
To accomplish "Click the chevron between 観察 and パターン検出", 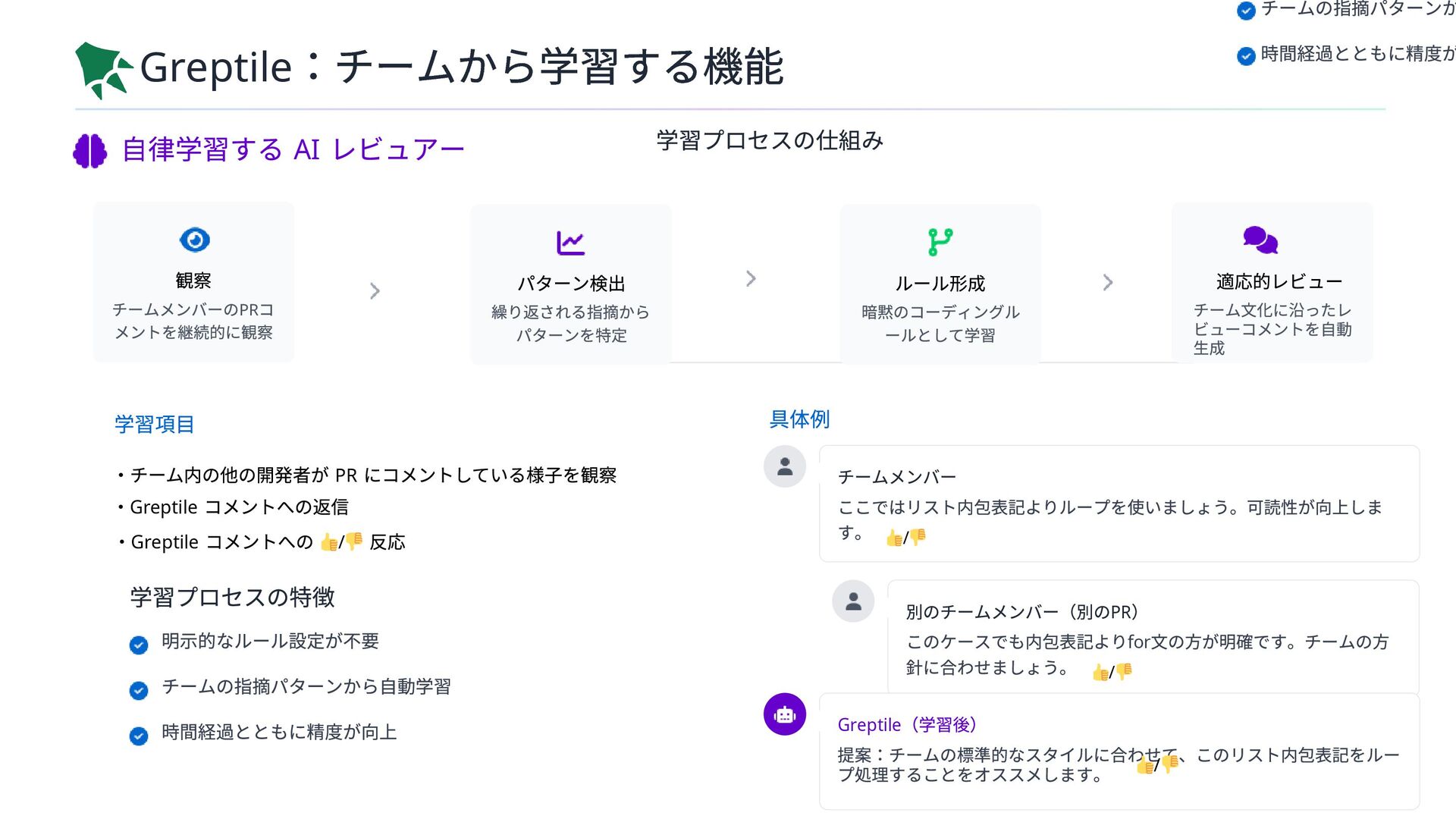I will tap(375, 290).
